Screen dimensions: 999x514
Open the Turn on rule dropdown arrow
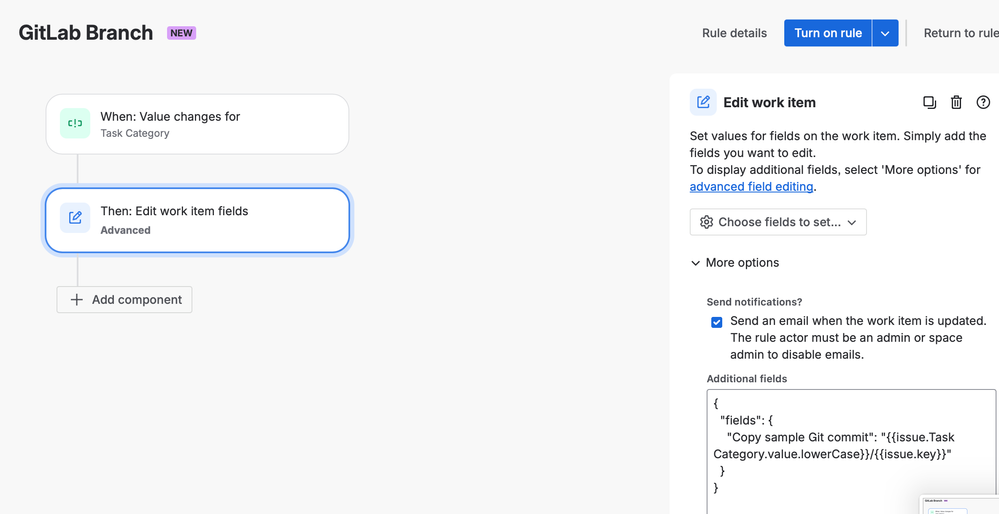885,33
